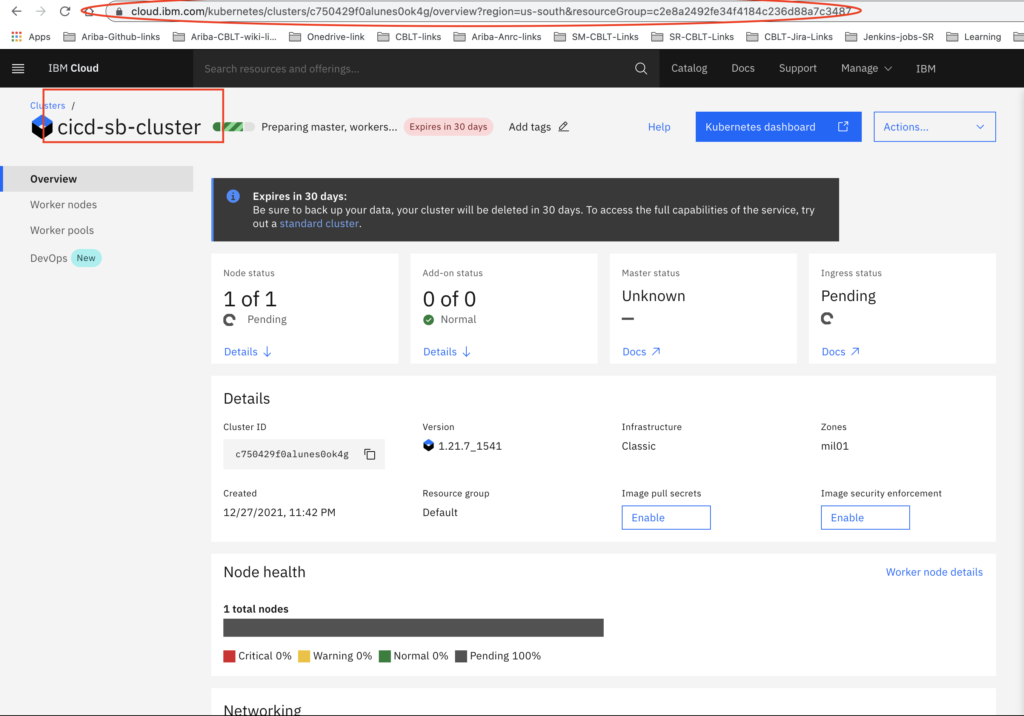Copy the Cluster ID using the copy icon
This screenshot has height=716, width=1024.
(370, 453)
